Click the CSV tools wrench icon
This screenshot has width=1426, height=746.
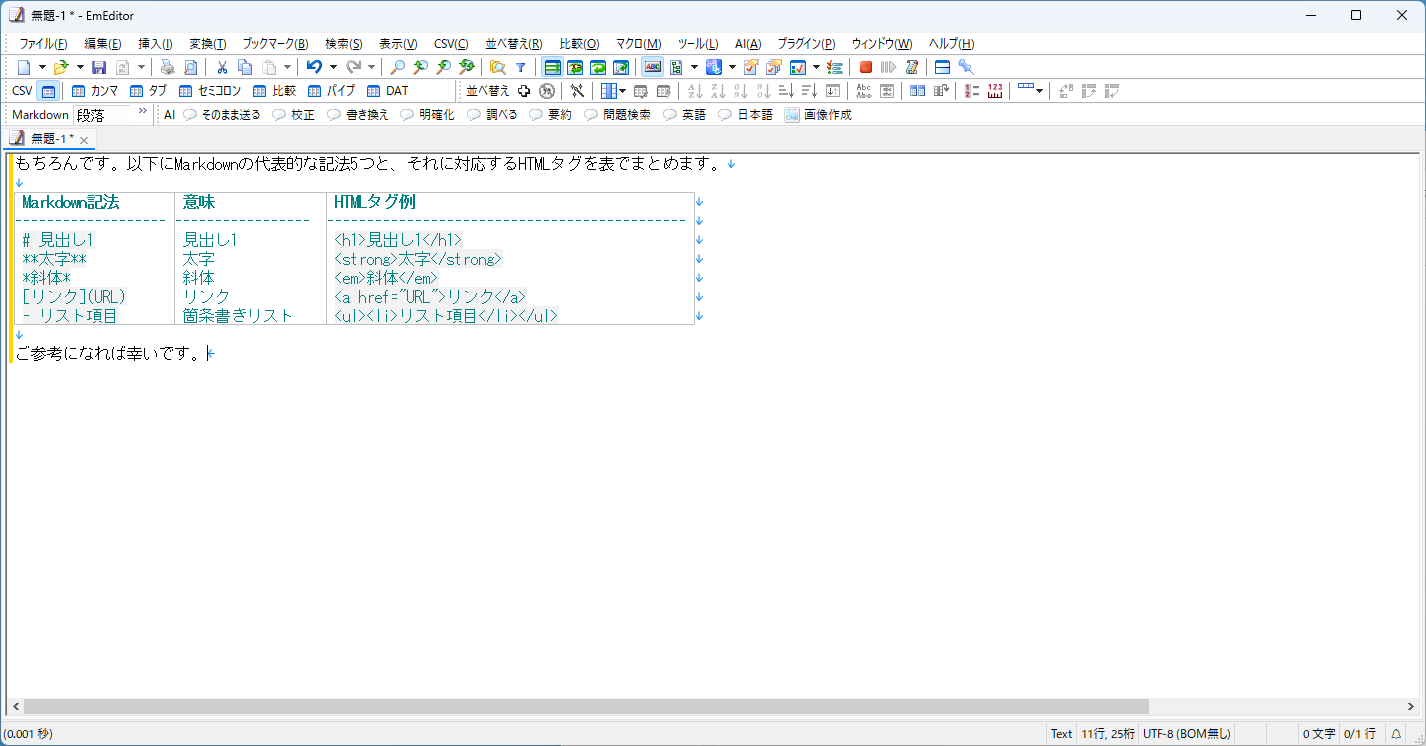tap(577, 91)
